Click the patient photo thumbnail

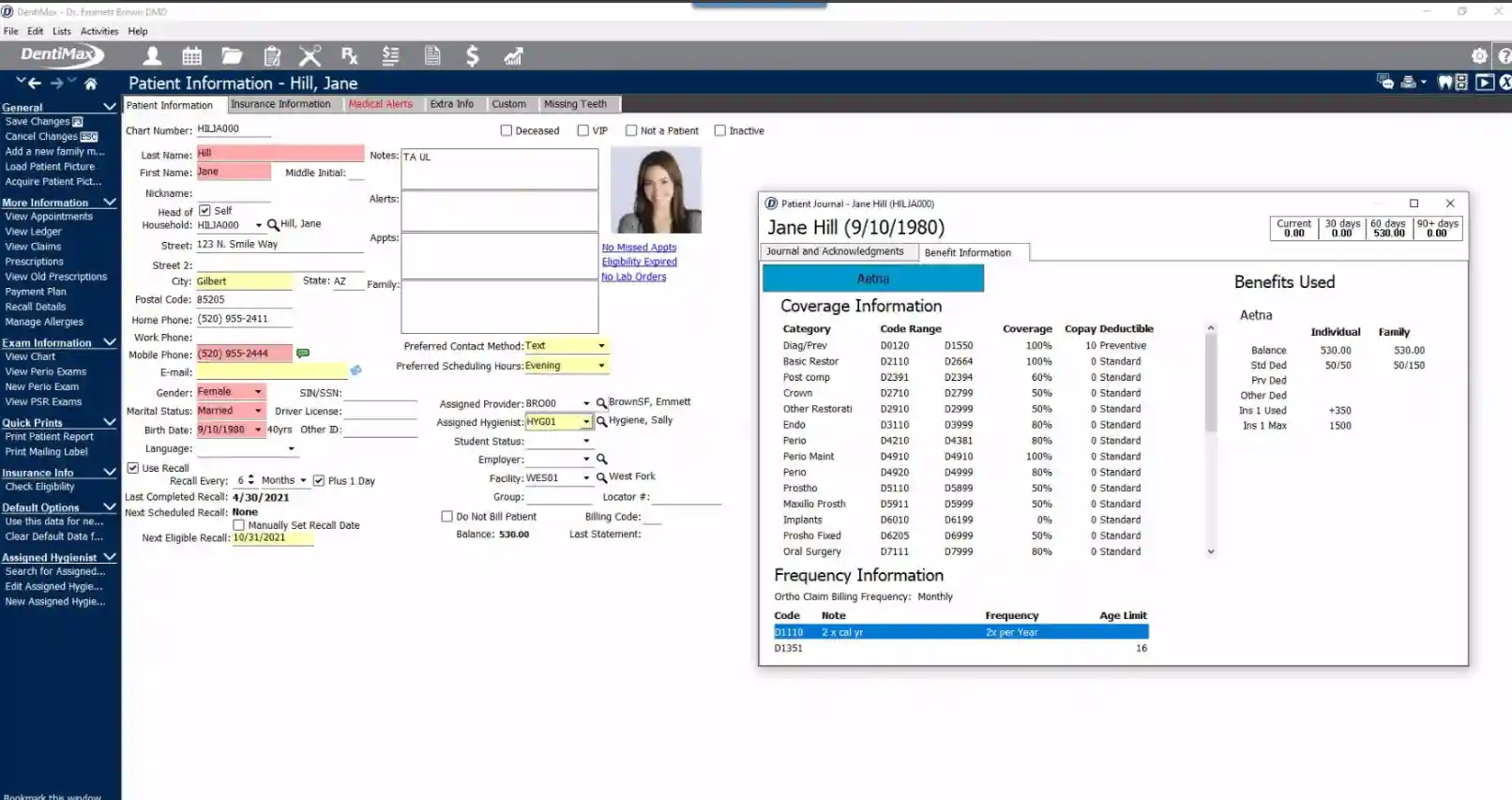coord(656,190)
